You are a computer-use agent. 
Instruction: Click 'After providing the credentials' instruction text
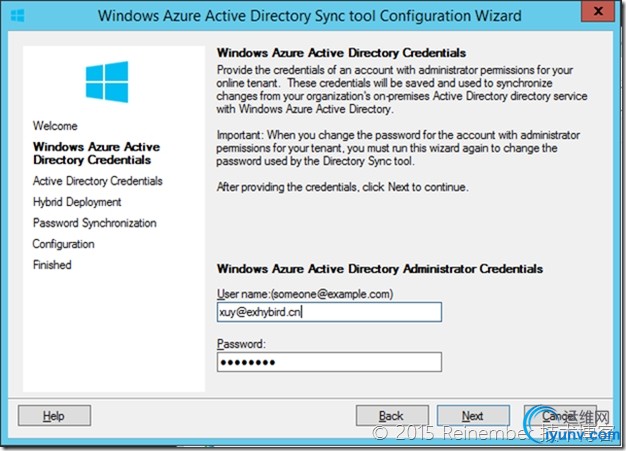(x=343, y=187)
